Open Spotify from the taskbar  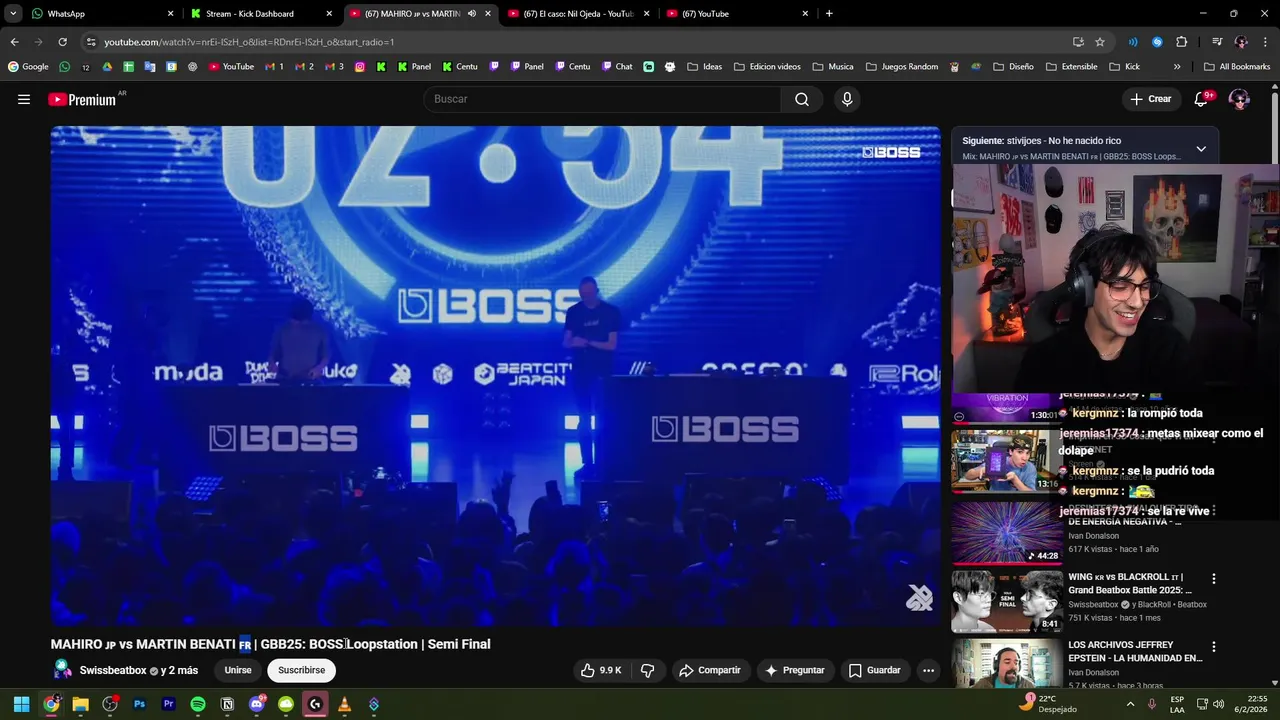click(198, 704)
